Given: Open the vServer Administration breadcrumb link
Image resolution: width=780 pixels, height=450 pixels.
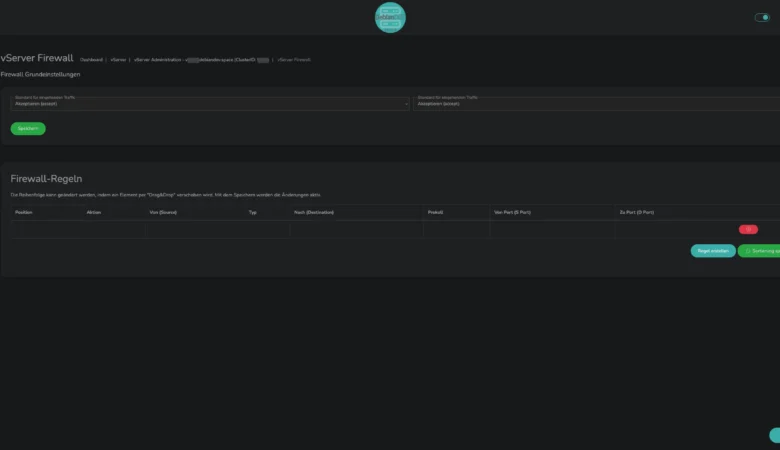Looking at the screenshot, I should pos(201,60).
